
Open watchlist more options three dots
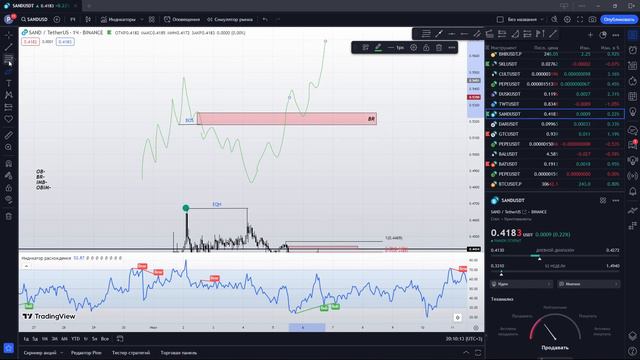616,35
